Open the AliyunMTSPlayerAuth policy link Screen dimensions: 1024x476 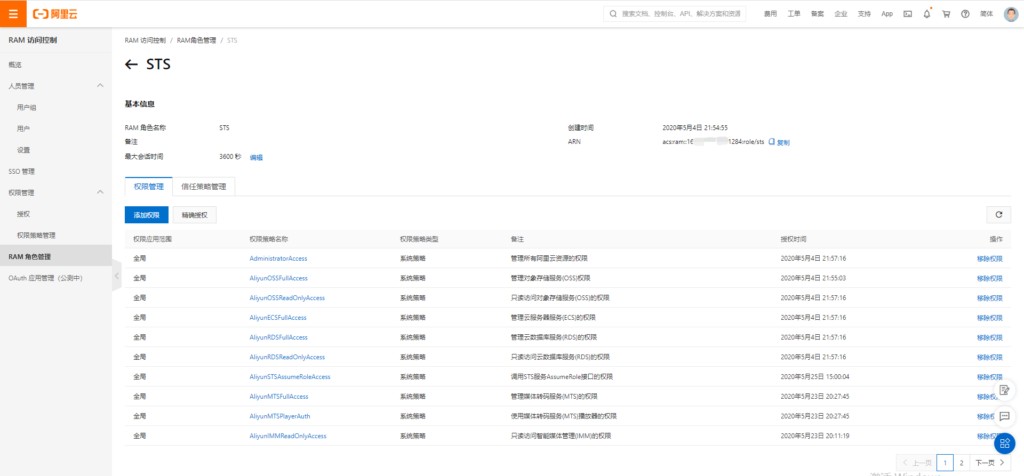[280, 416]
